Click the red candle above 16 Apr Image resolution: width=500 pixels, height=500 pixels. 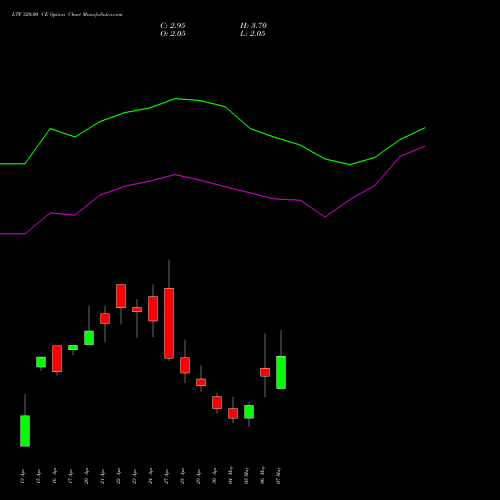(57, 358)
